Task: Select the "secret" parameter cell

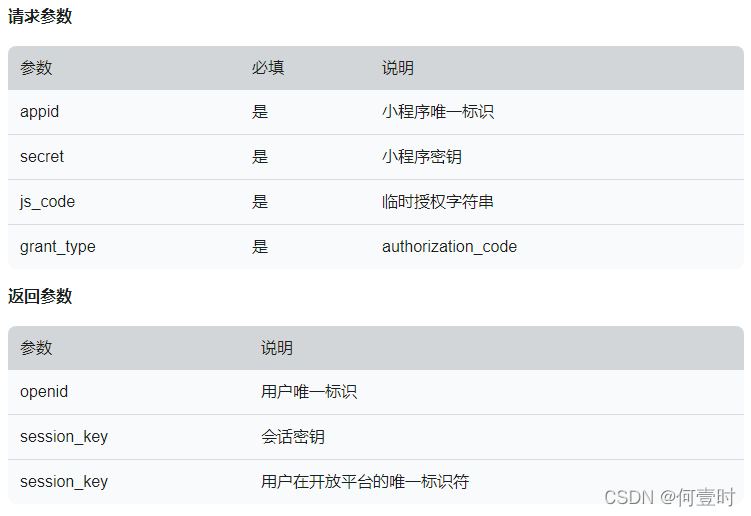Action: (42, 157)
